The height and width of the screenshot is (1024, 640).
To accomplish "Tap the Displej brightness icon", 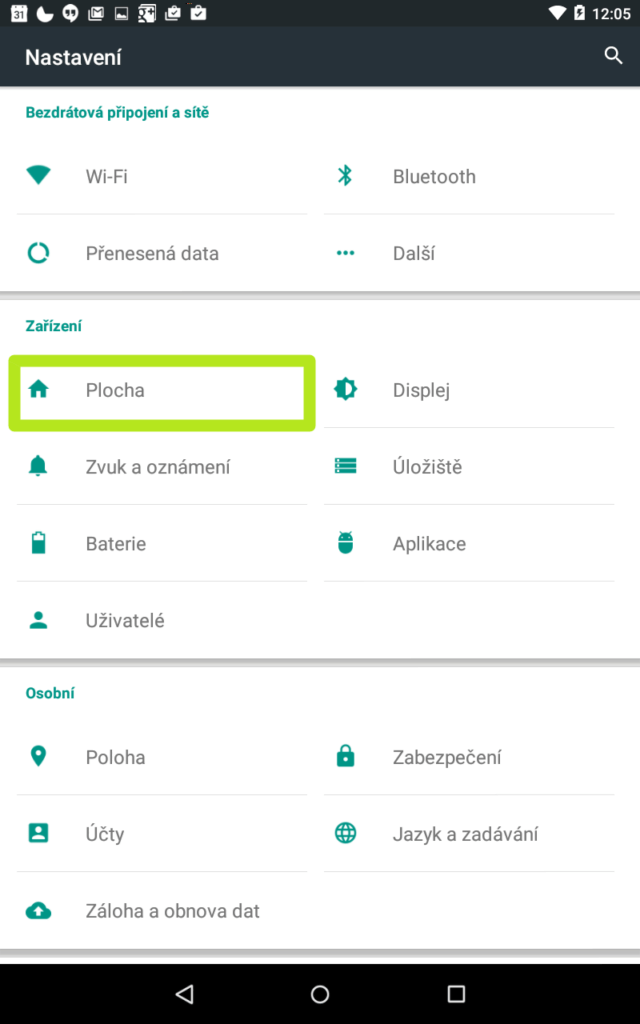I will click(x=345, y=390).
